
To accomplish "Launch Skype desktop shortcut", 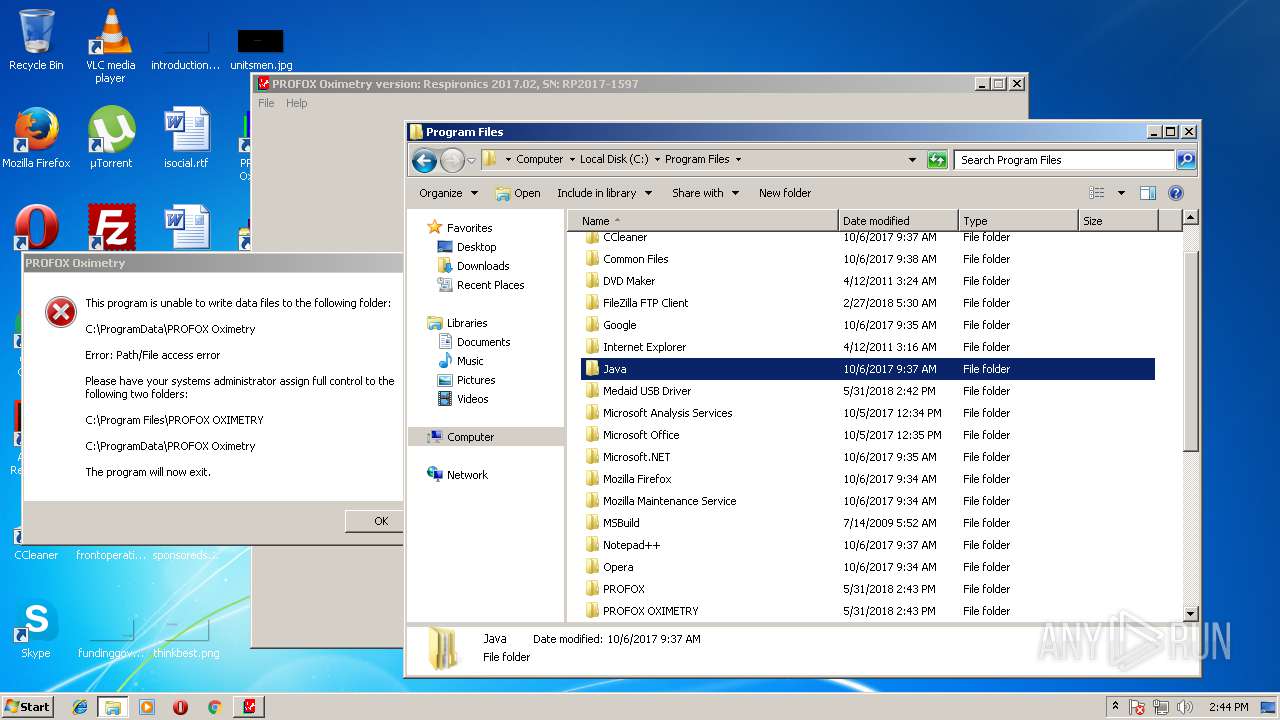I will [x=36, y=628].
